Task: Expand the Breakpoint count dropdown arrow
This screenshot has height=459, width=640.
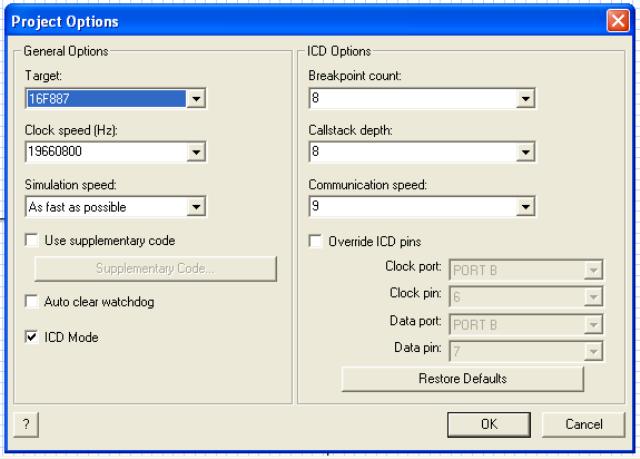Action: [525, 98]
